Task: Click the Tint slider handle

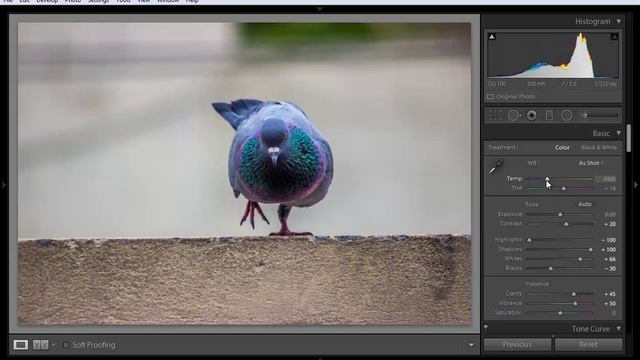Action: pyautogui.click(x=564, y=188)
